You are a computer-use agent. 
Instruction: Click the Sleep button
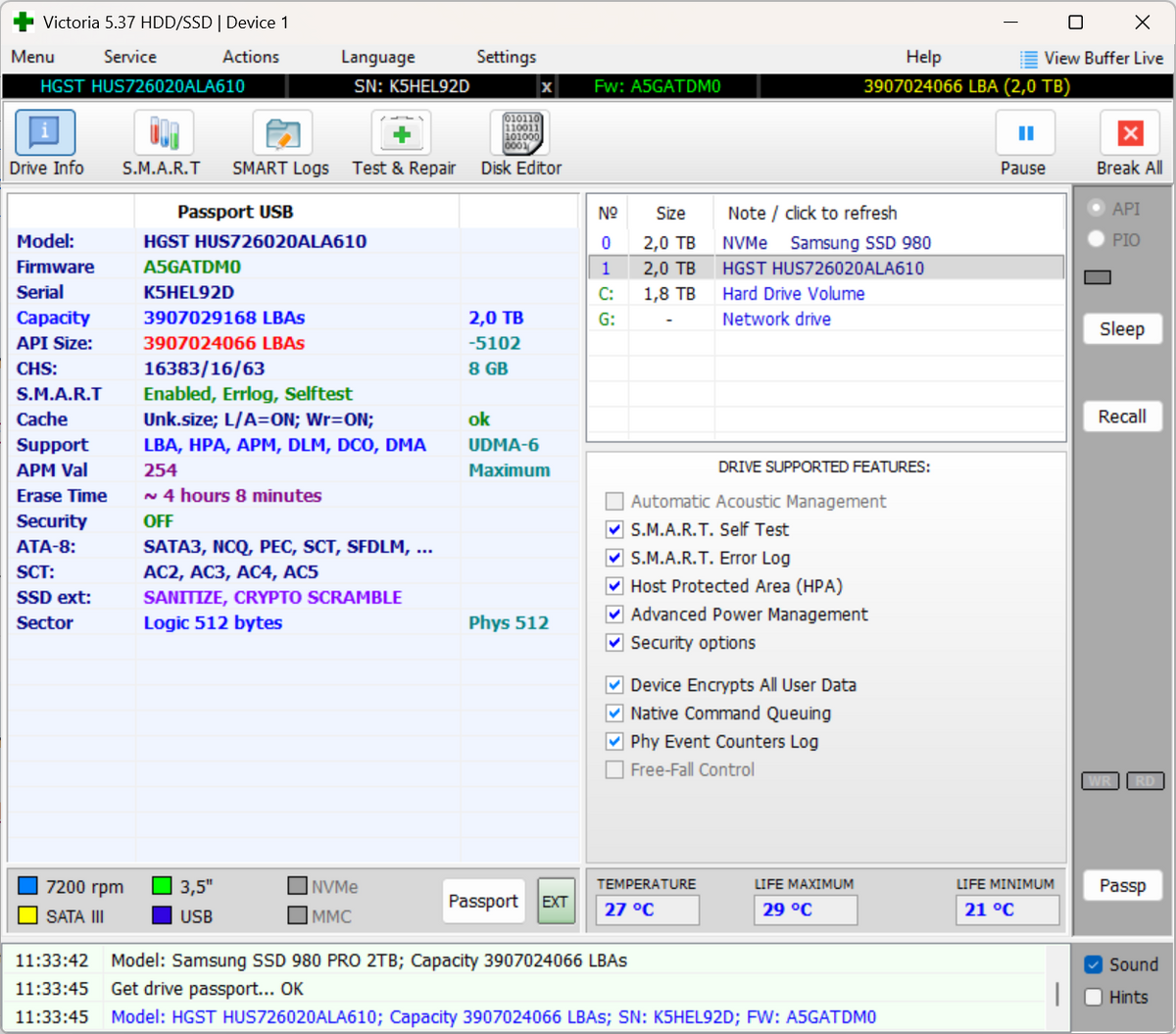[1122, 329]
